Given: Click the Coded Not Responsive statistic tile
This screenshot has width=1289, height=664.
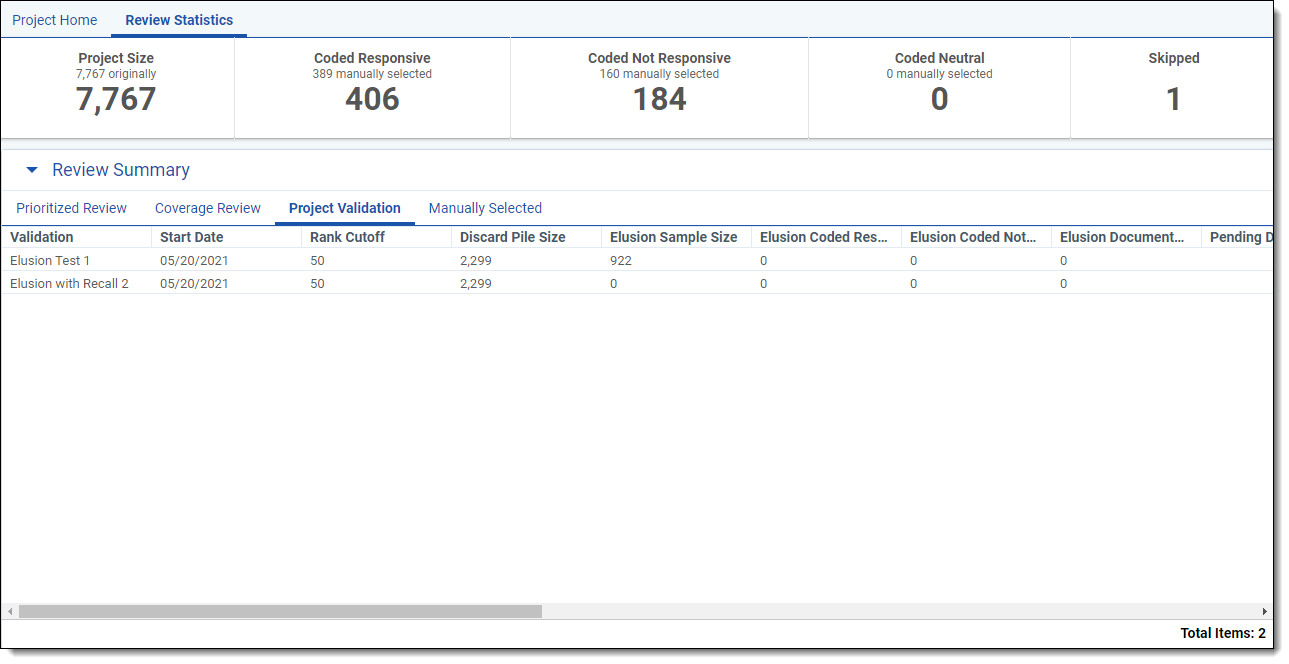Looking at the screenshot, I should [x=659, y=87].
